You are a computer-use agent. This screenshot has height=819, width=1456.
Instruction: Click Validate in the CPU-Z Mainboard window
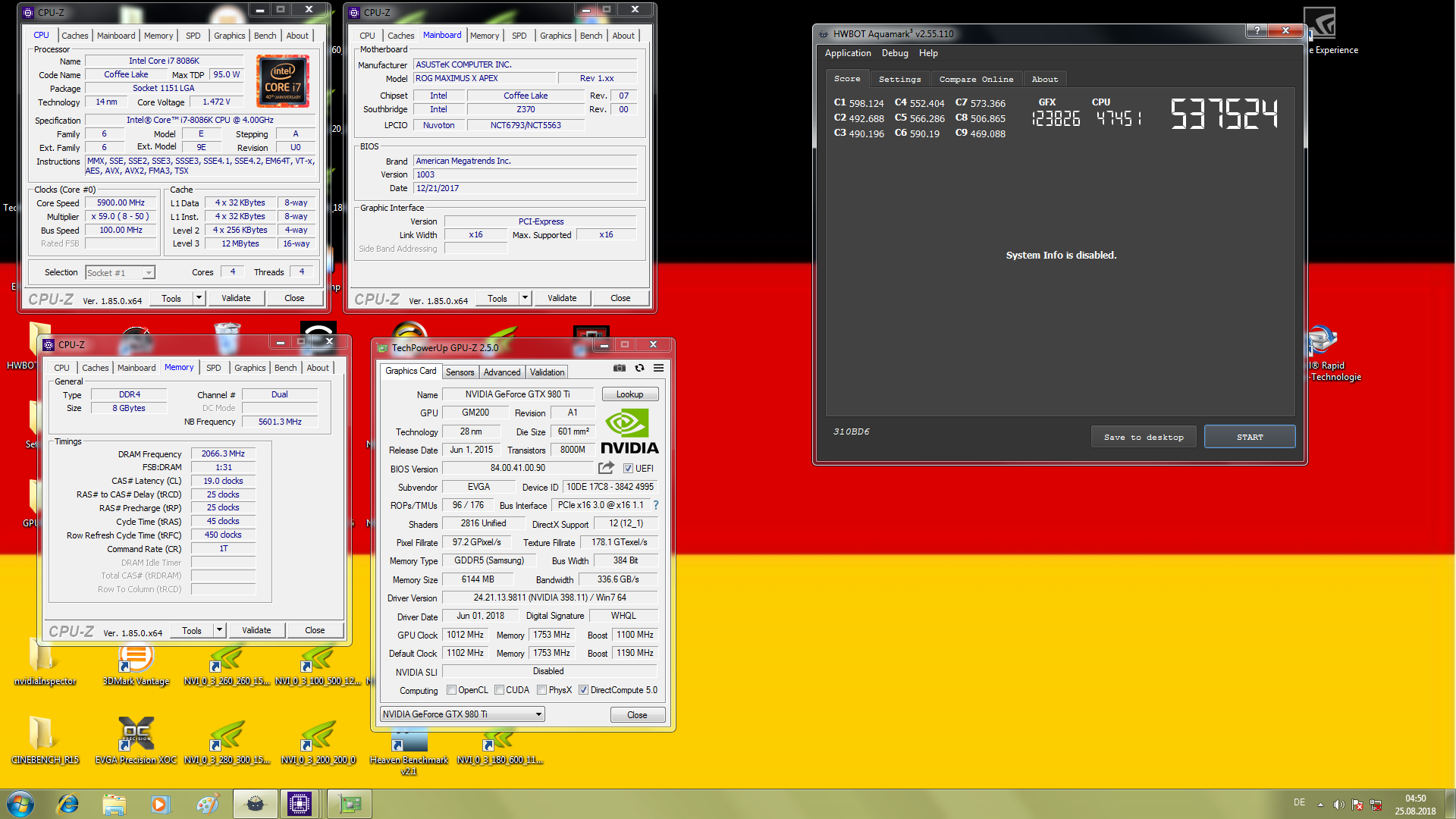(x=562, y=298)
